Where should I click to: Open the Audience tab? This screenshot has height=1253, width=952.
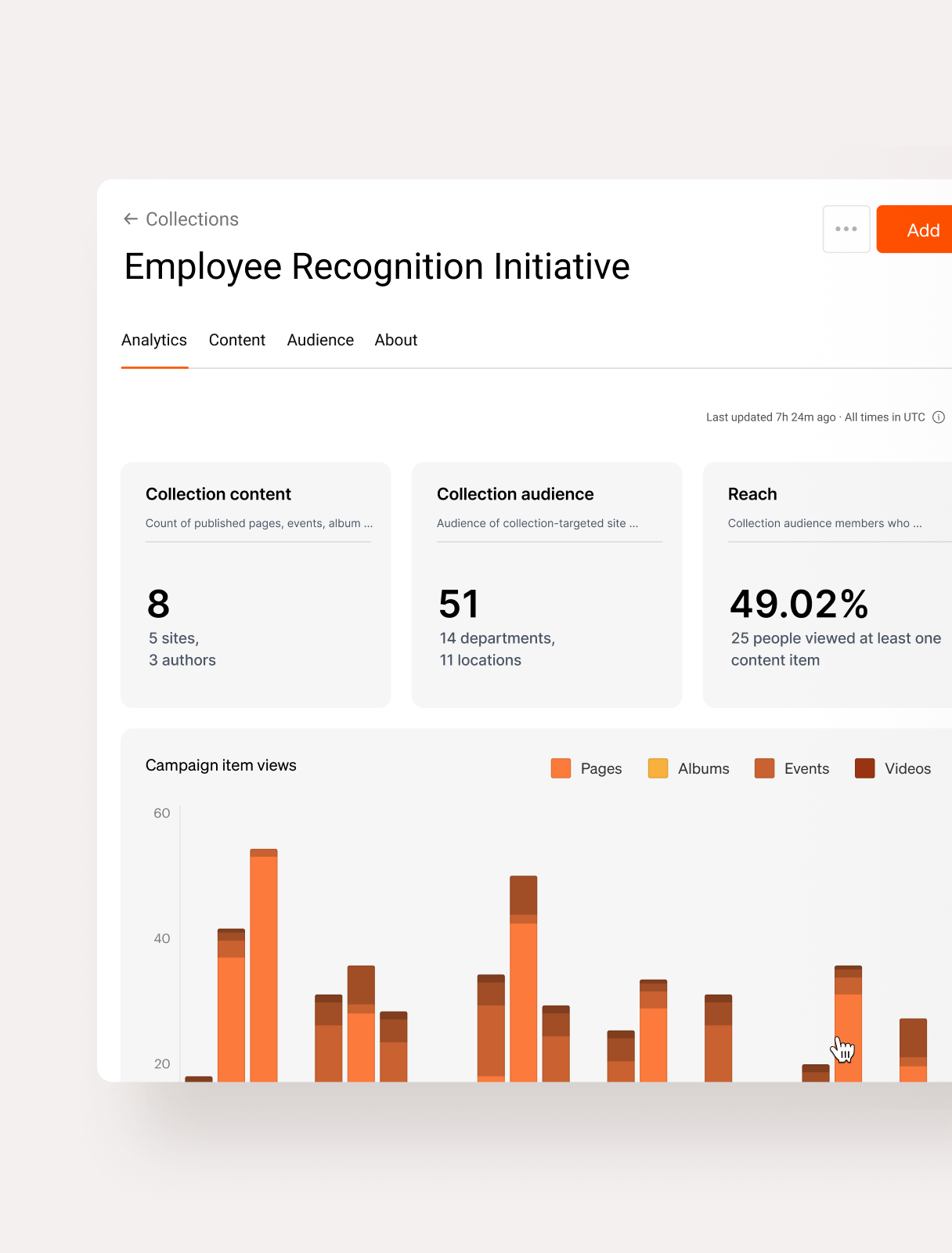[320, 340]
